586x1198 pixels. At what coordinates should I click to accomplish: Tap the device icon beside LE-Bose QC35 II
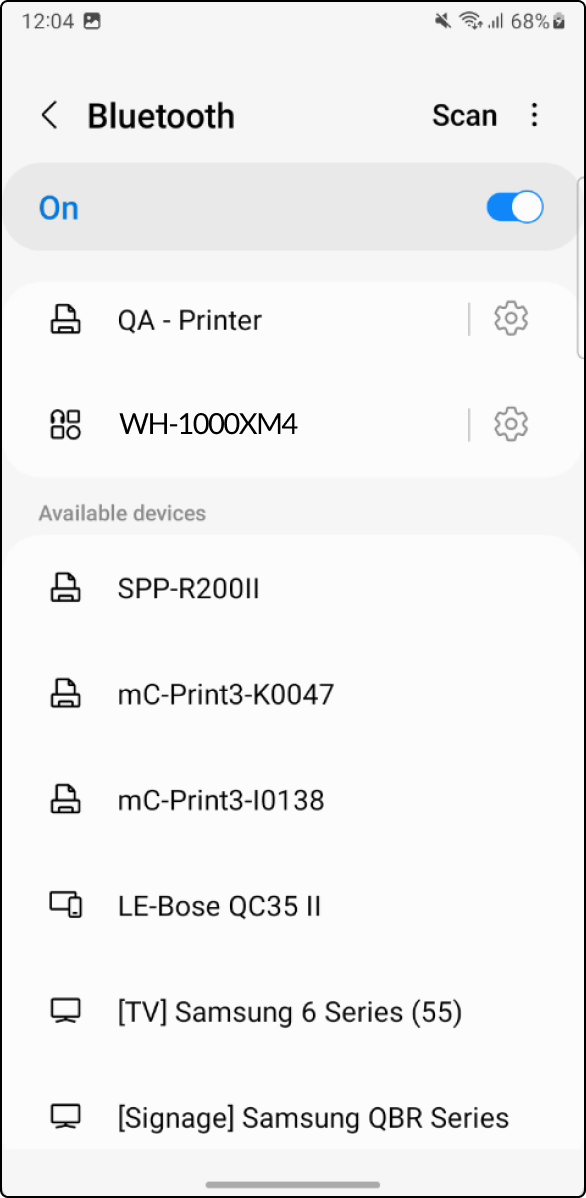pos(66,906)
